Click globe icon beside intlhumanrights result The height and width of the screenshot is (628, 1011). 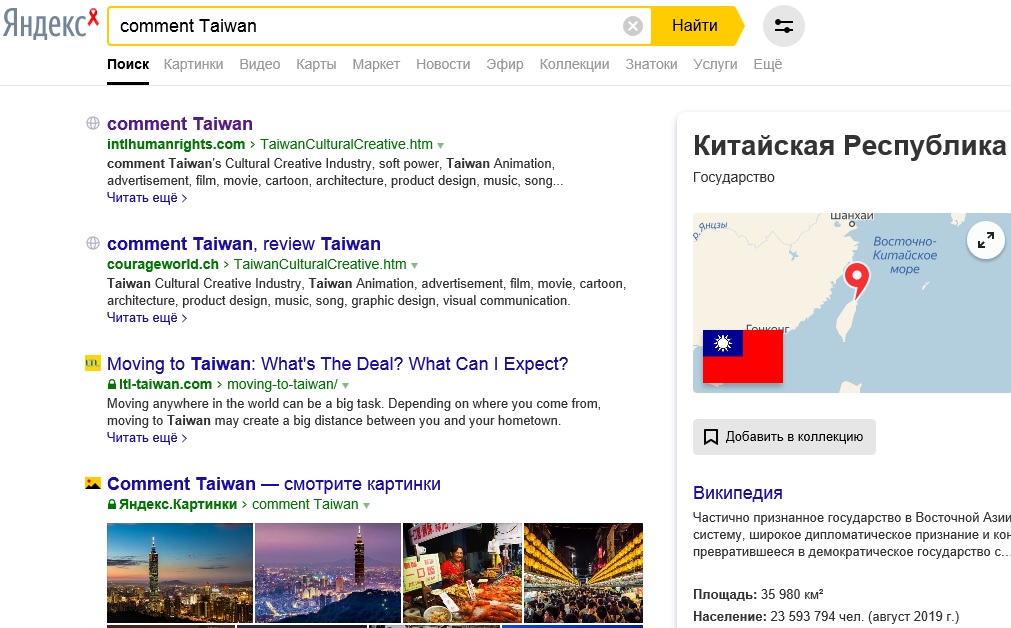click(x=93, y=124)
